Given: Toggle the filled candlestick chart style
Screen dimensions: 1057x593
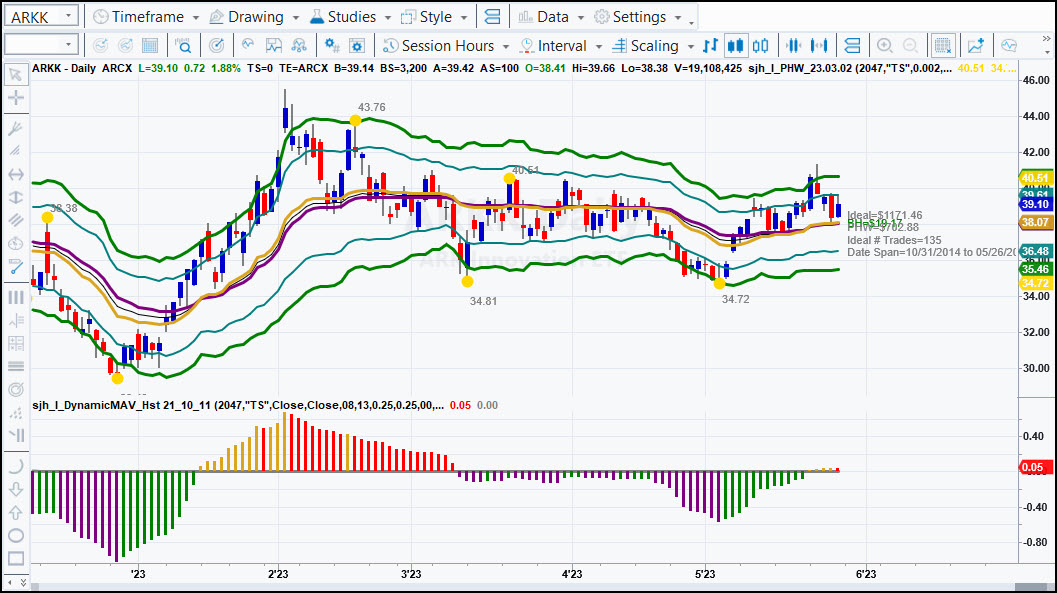Looking at the screenshot, I should [735, 46].
